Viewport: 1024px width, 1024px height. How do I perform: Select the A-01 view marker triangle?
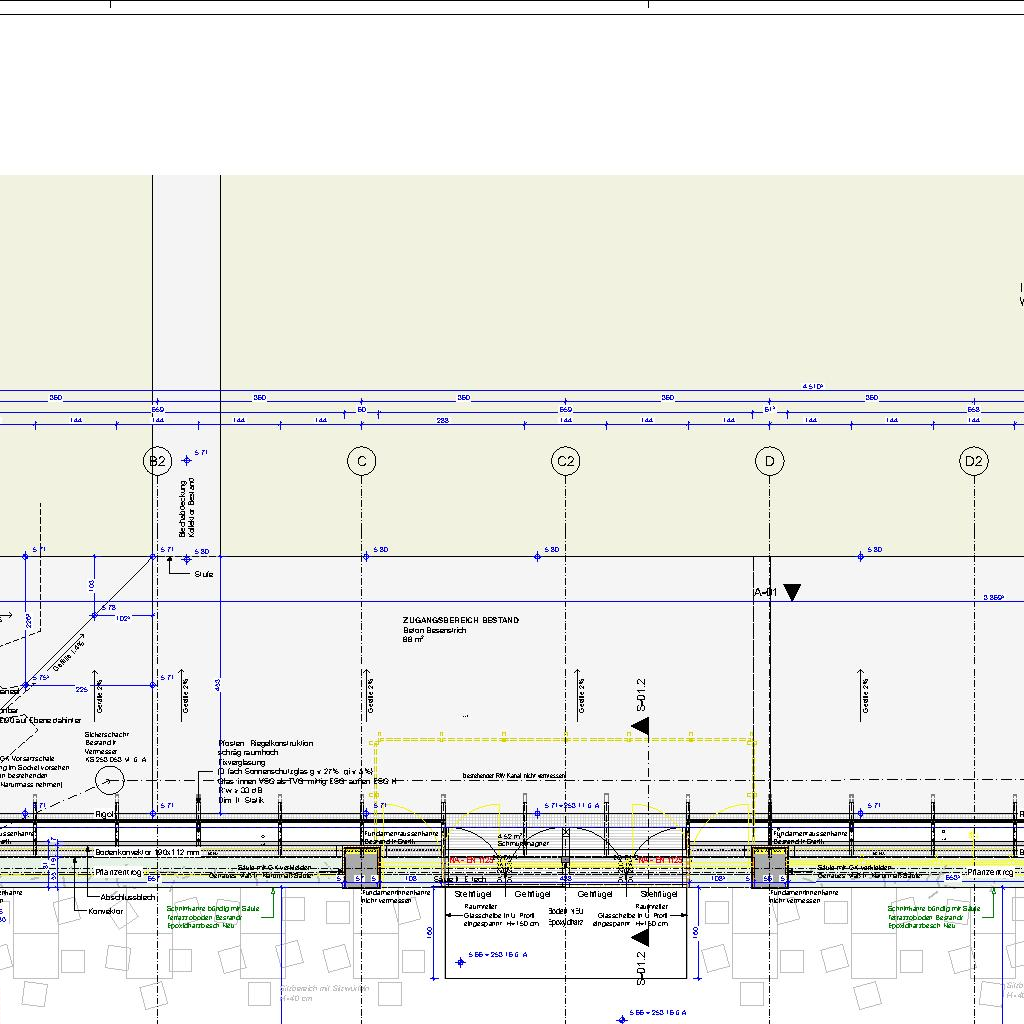click(x=792, y=592)
